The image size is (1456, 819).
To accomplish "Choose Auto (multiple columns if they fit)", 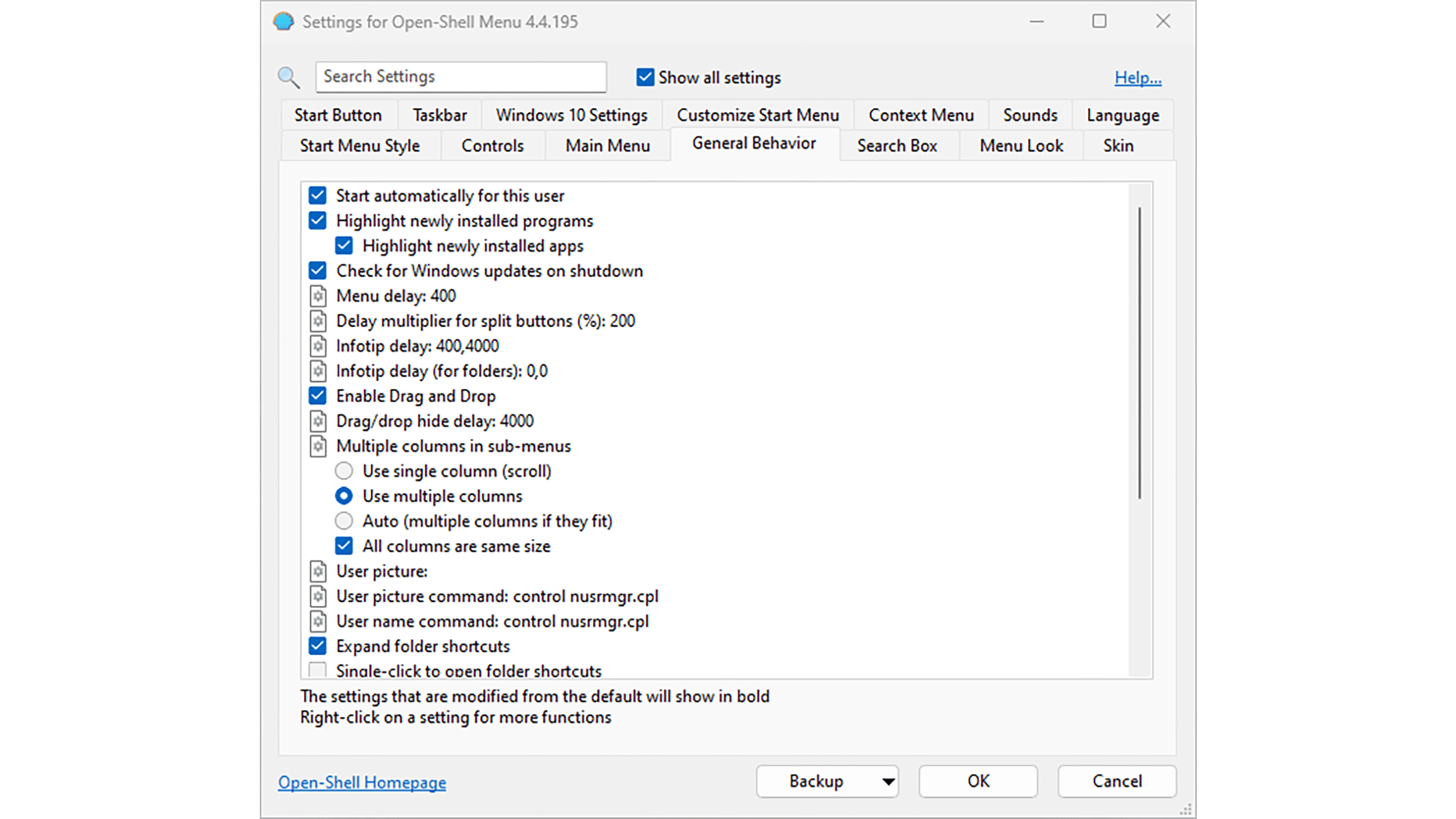I will coord(344,521).
